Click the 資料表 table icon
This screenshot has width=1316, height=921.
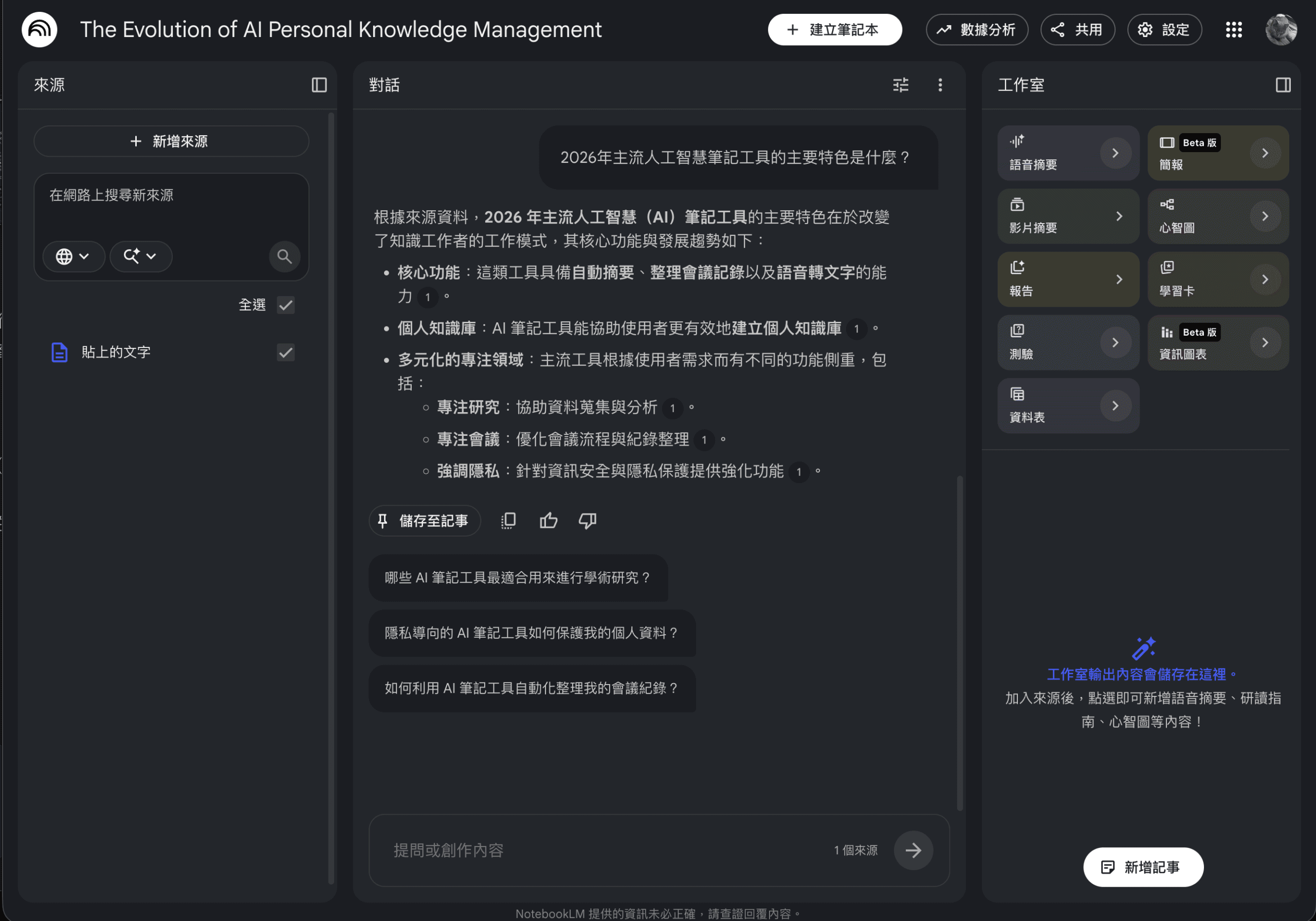tap(1017, 394)
